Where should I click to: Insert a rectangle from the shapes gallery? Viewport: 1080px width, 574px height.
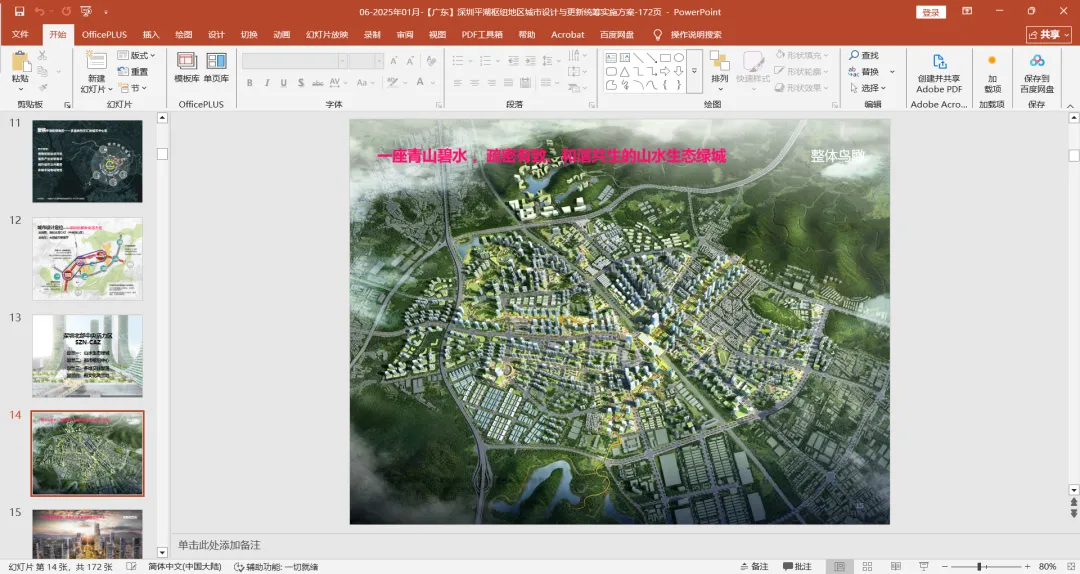pos(665,58)
